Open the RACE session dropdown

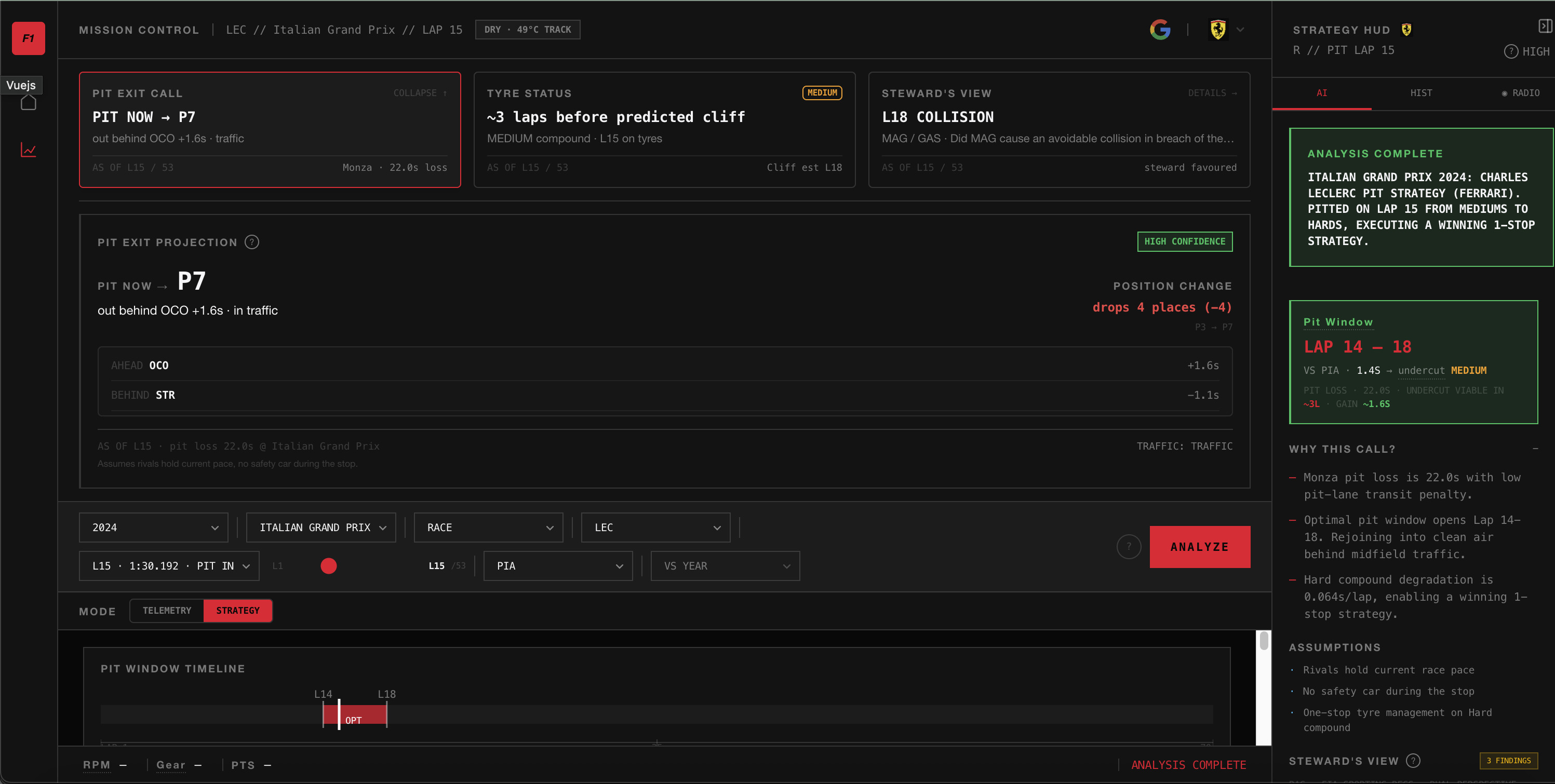pos(488,528)
